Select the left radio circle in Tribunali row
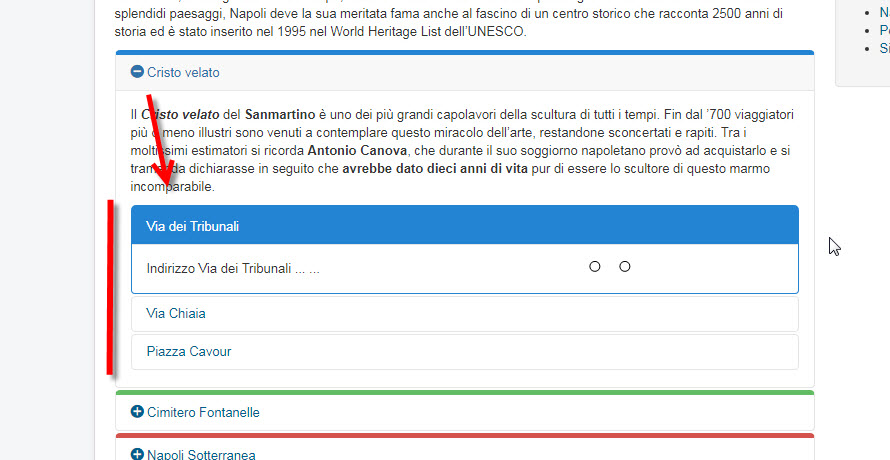This screenshot has height=460, width=890. point(595,267)
